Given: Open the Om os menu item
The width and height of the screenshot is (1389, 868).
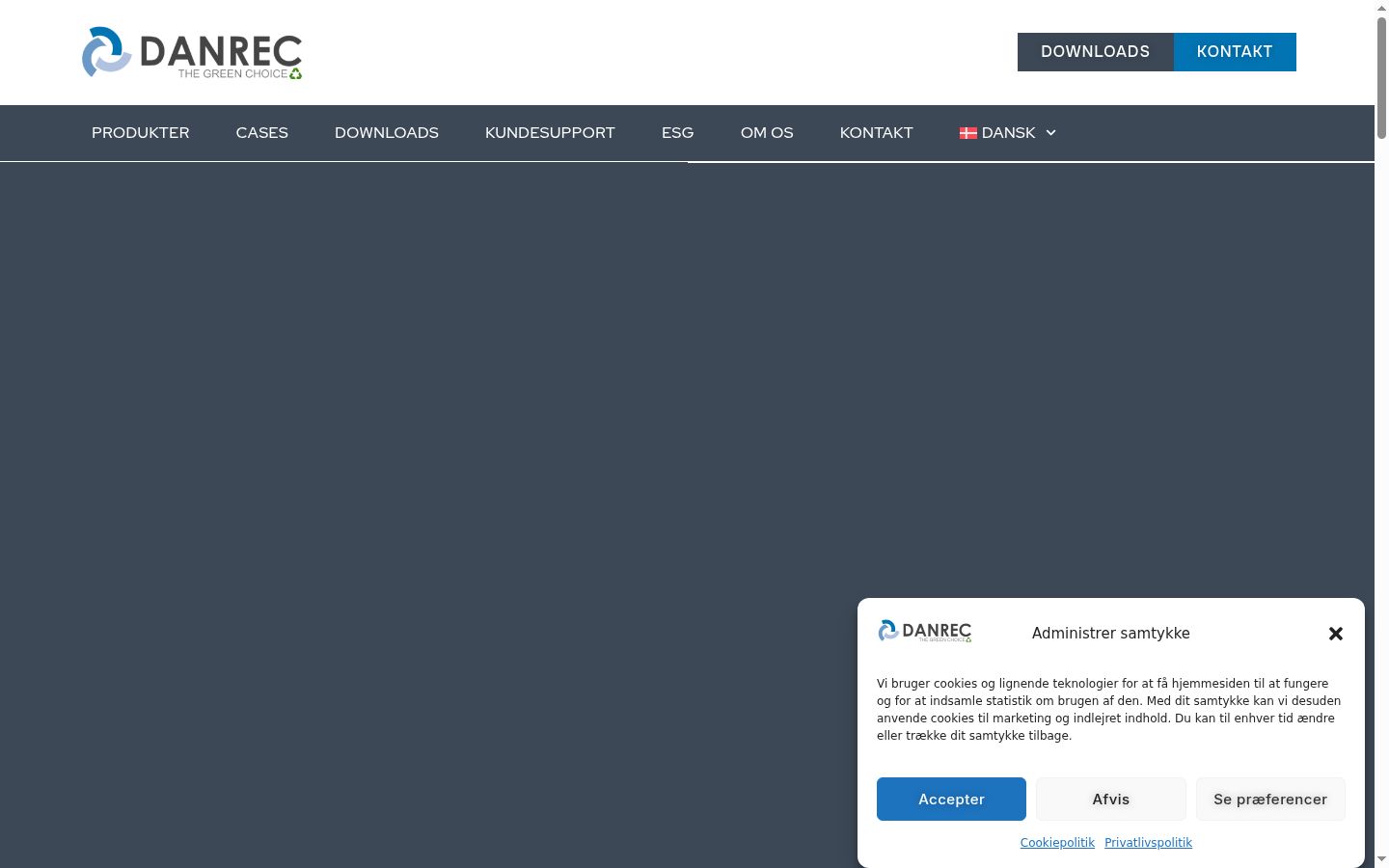Looking at the screenshot, I should point(767,133).
